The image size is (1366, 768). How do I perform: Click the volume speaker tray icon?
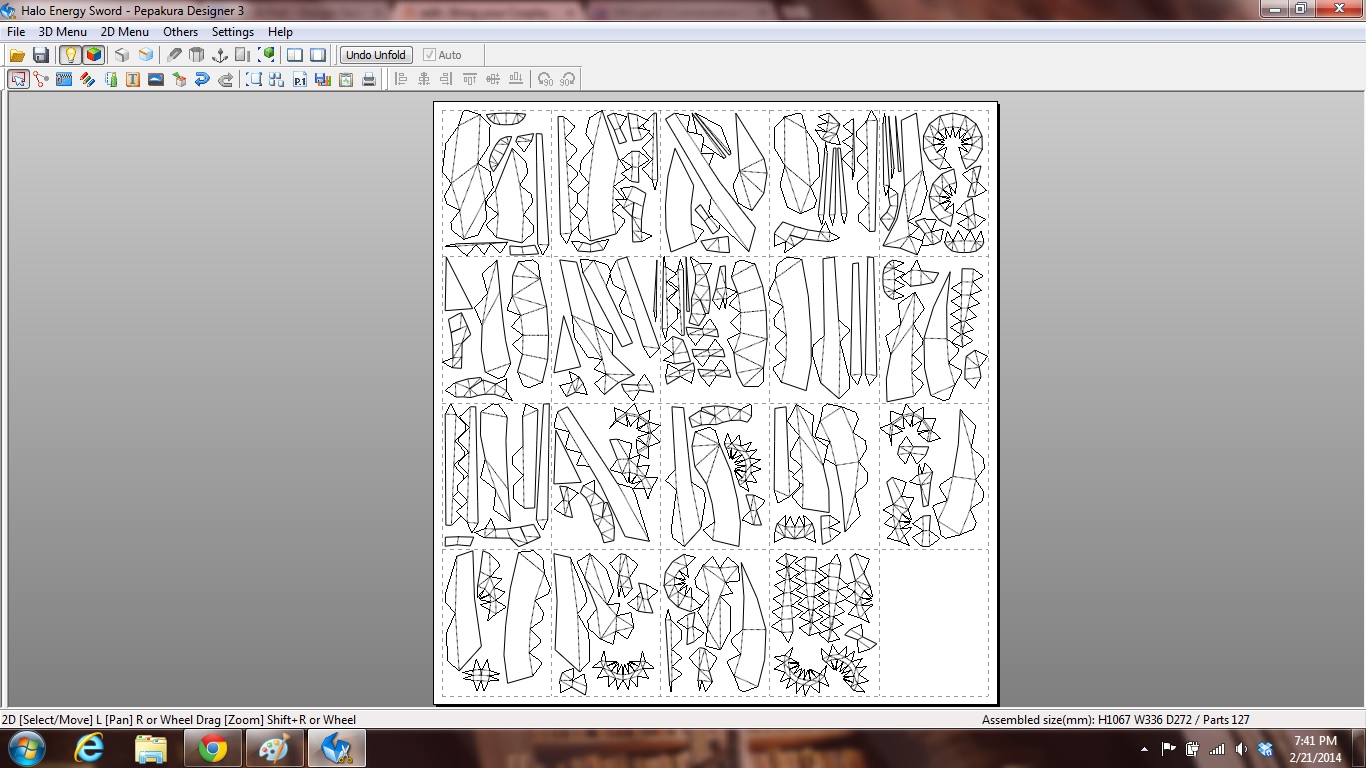[x=1241, y=749]
